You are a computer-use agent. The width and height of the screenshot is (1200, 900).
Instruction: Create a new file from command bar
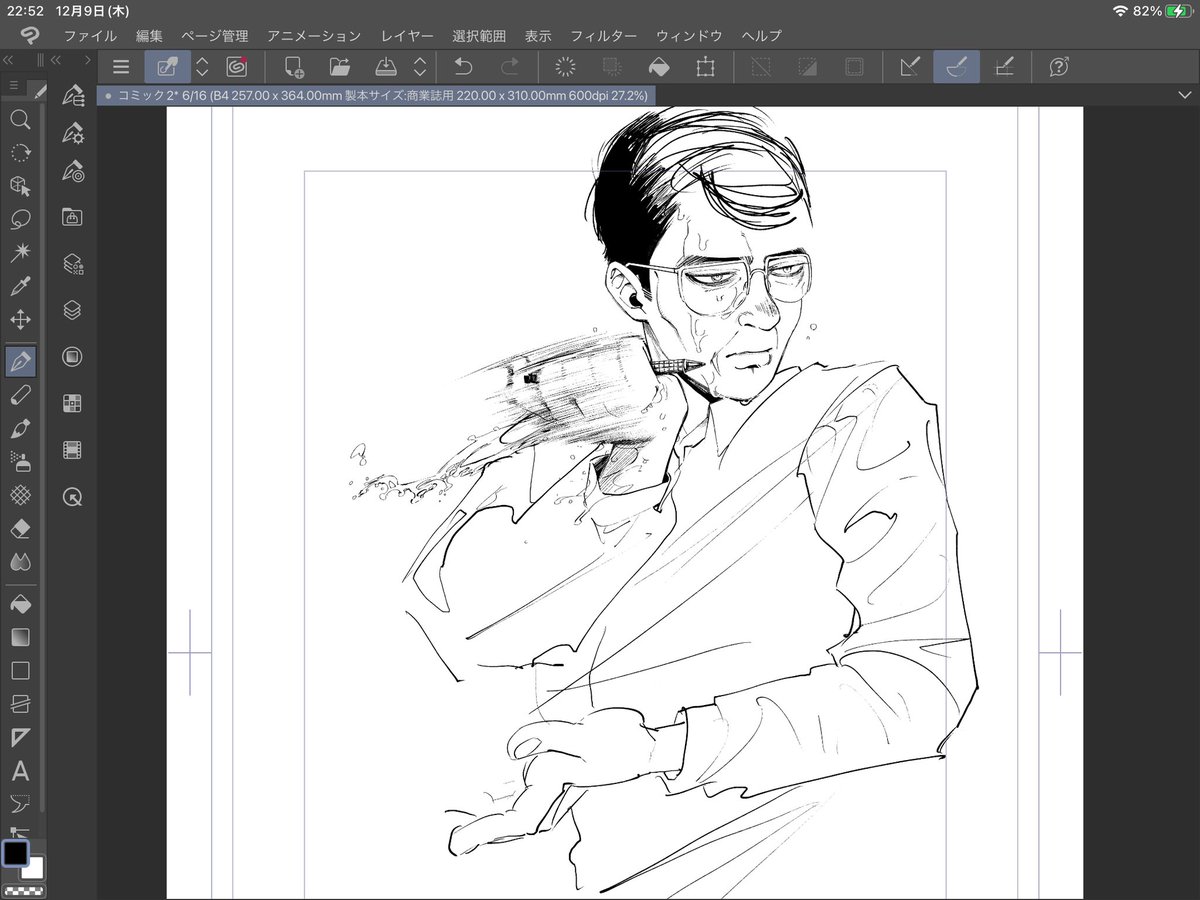point(294,67)
